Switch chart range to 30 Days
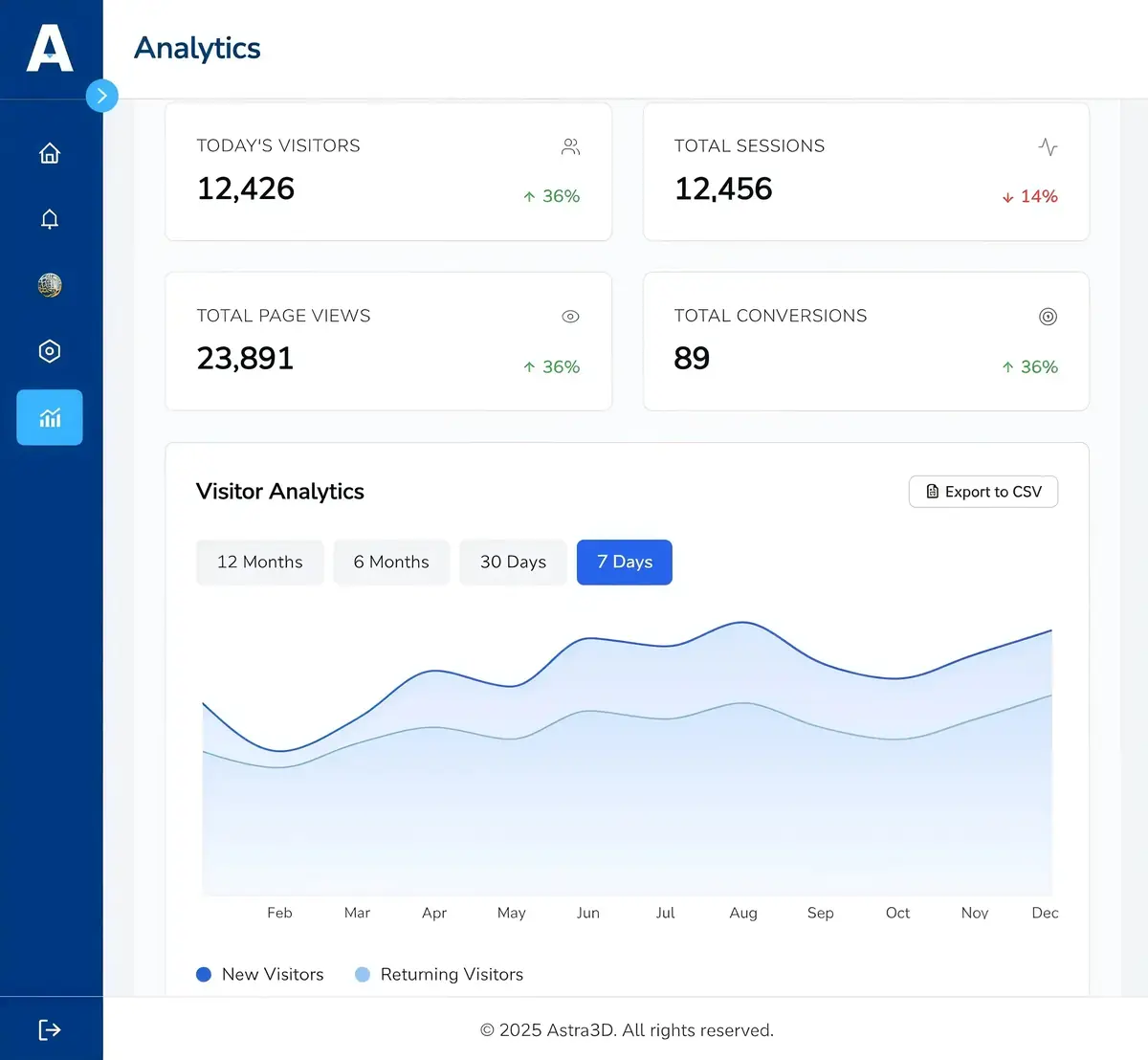1148x1060 pixels. 513,563
